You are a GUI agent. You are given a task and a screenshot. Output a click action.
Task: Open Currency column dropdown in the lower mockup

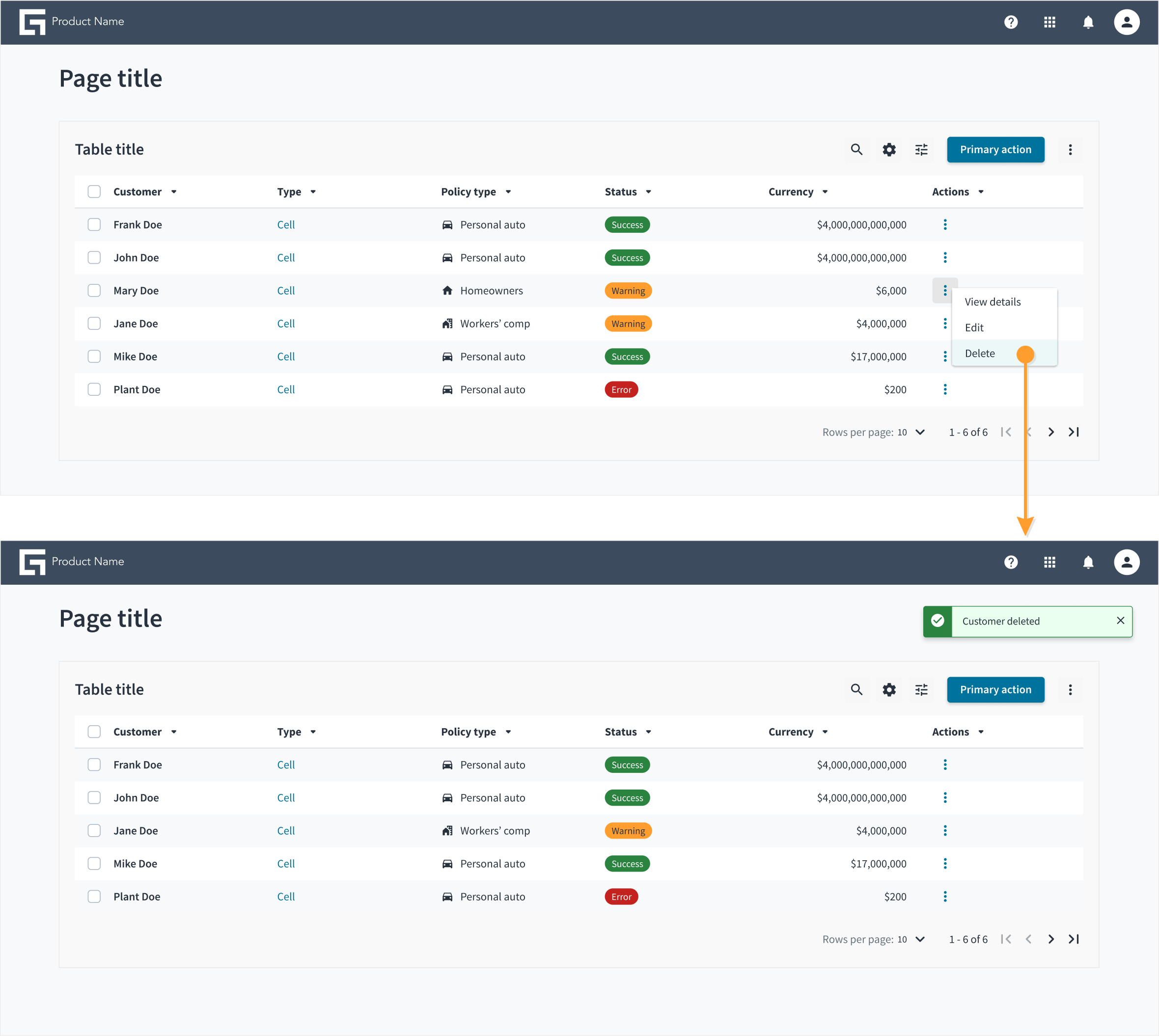[825, 732]
